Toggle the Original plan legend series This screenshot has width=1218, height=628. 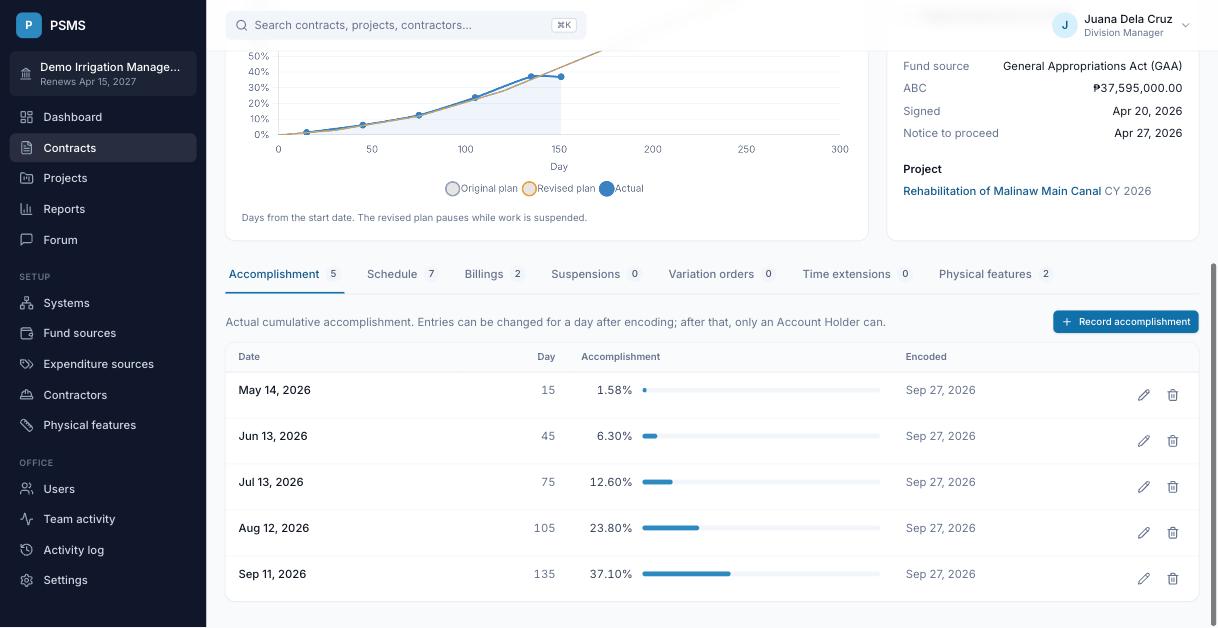(x=482, y=189)
